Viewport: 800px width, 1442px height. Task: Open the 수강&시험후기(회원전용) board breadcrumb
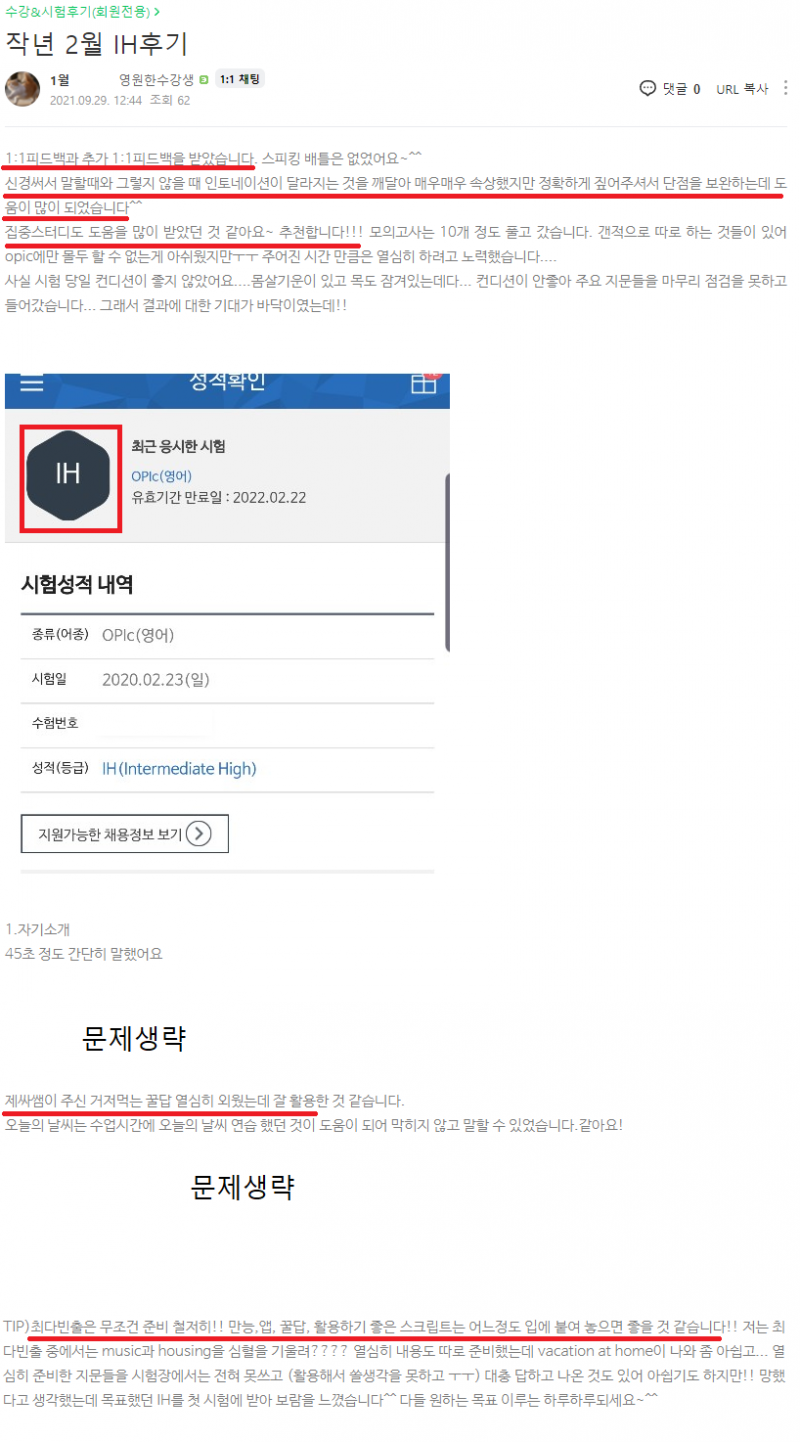click(82, 12)
